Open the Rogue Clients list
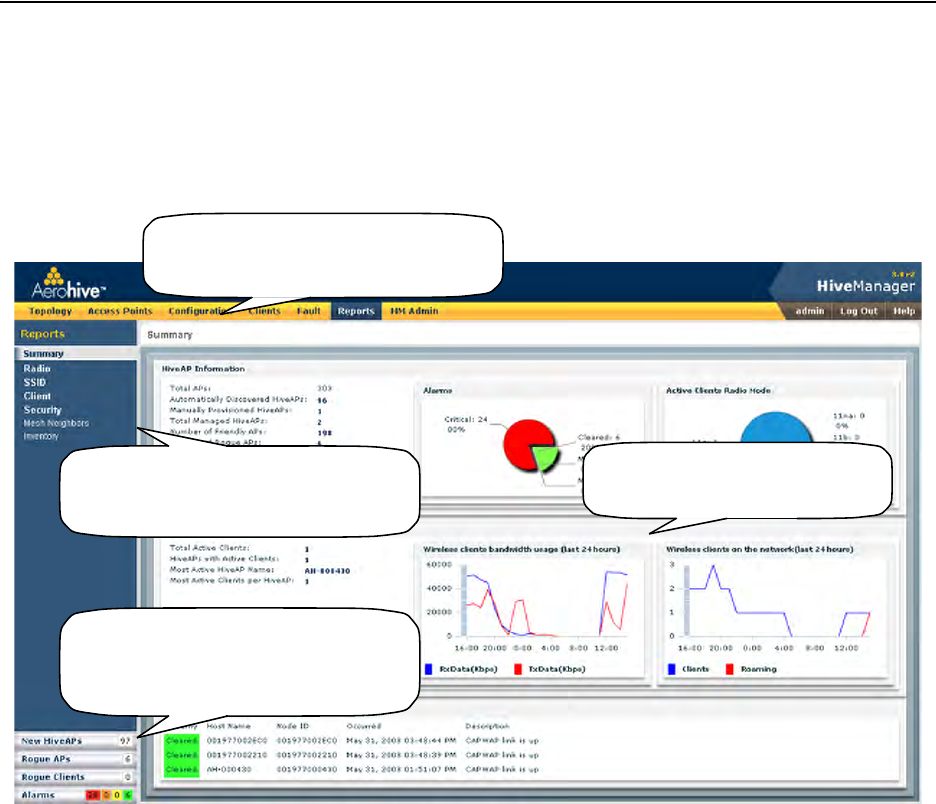Viewport: 936px width, 804px height. click(x=74, y=777)
